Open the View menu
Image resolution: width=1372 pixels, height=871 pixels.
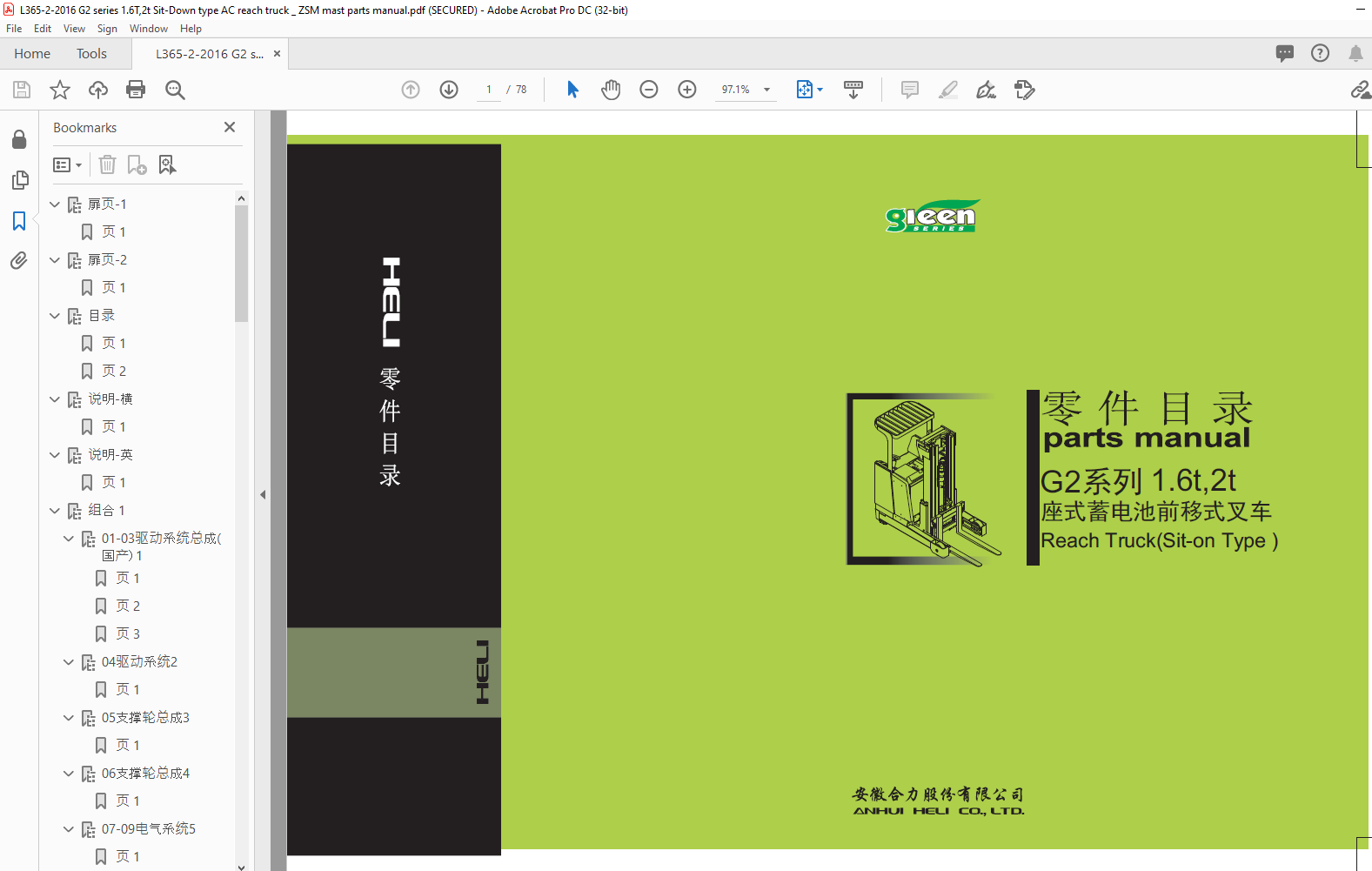coord(74,29)
